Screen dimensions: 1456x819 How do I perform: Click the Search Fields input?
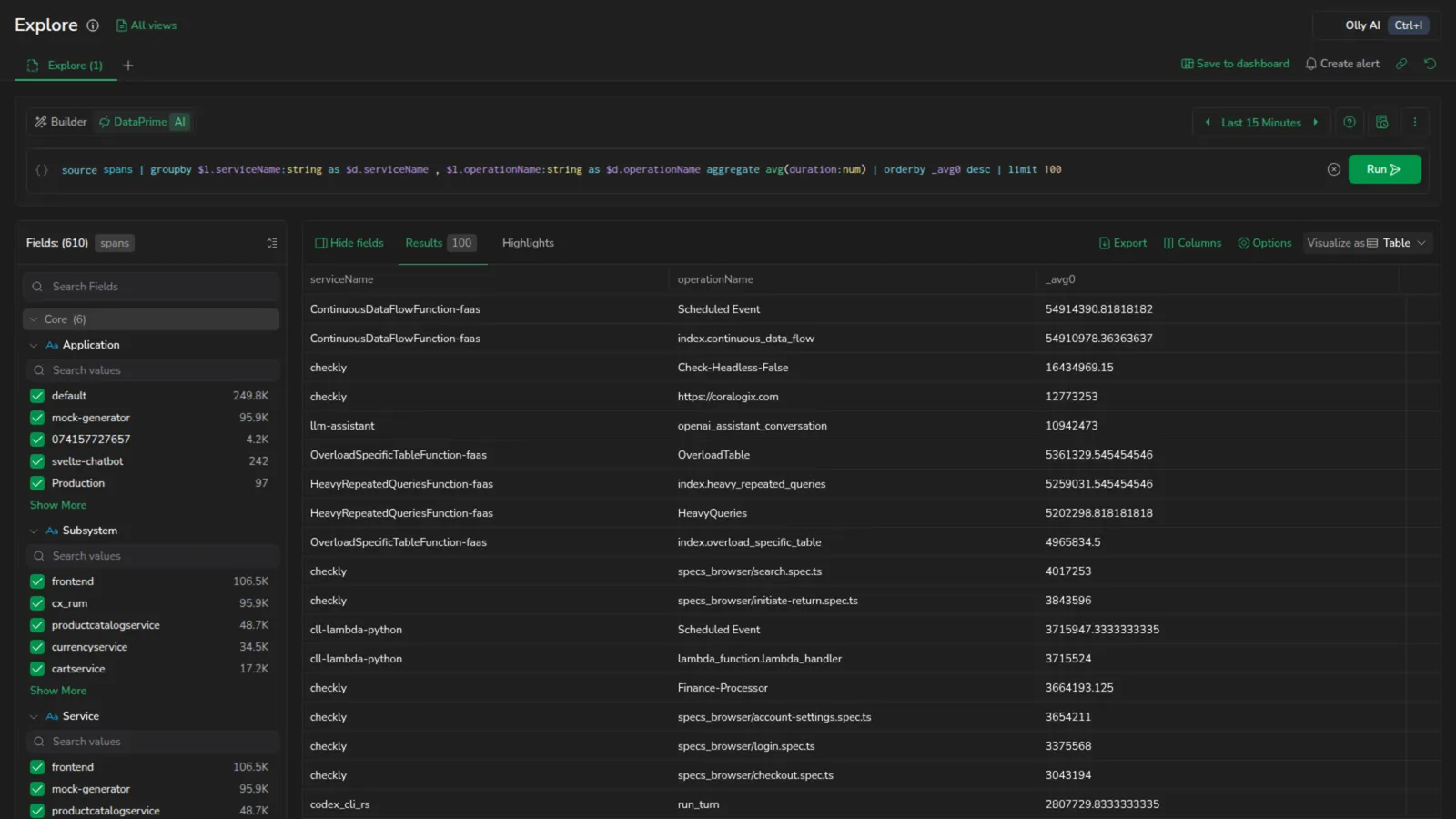151,287
